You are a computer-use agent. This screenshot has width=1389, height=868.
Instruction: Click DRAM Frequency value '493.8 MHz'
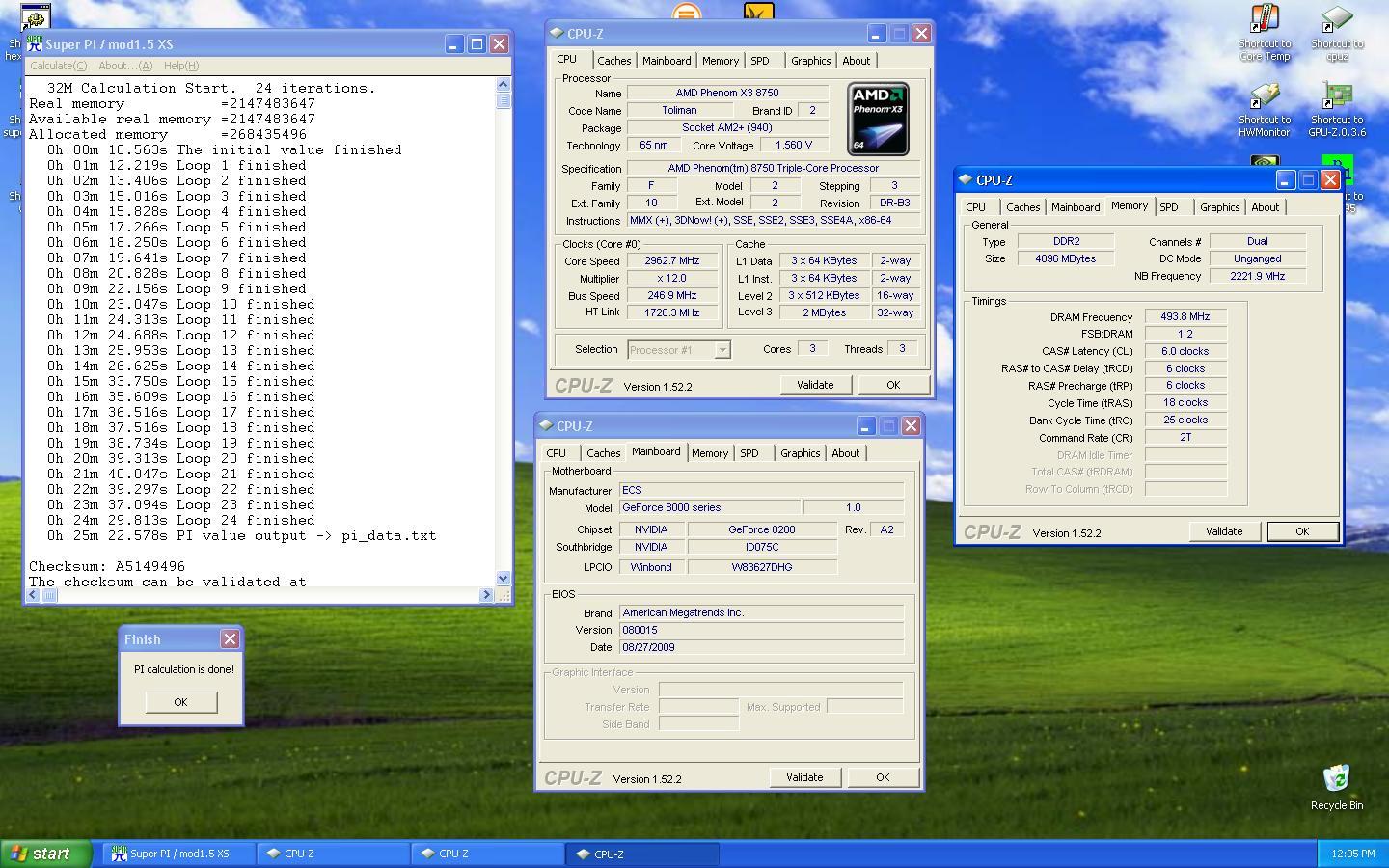tap(1185, 317)
